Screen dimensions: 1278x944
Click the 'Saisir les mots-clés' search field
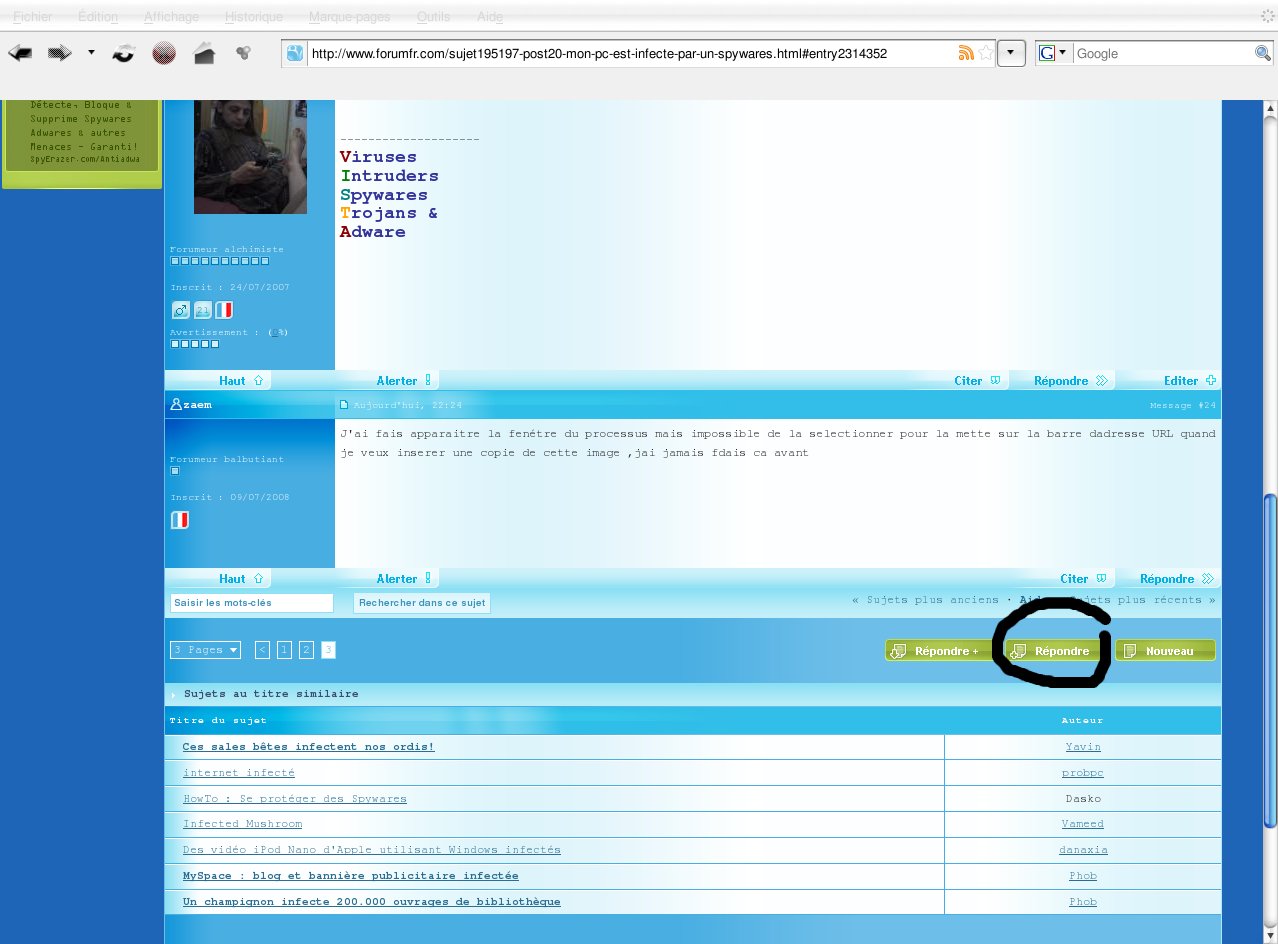251,603
